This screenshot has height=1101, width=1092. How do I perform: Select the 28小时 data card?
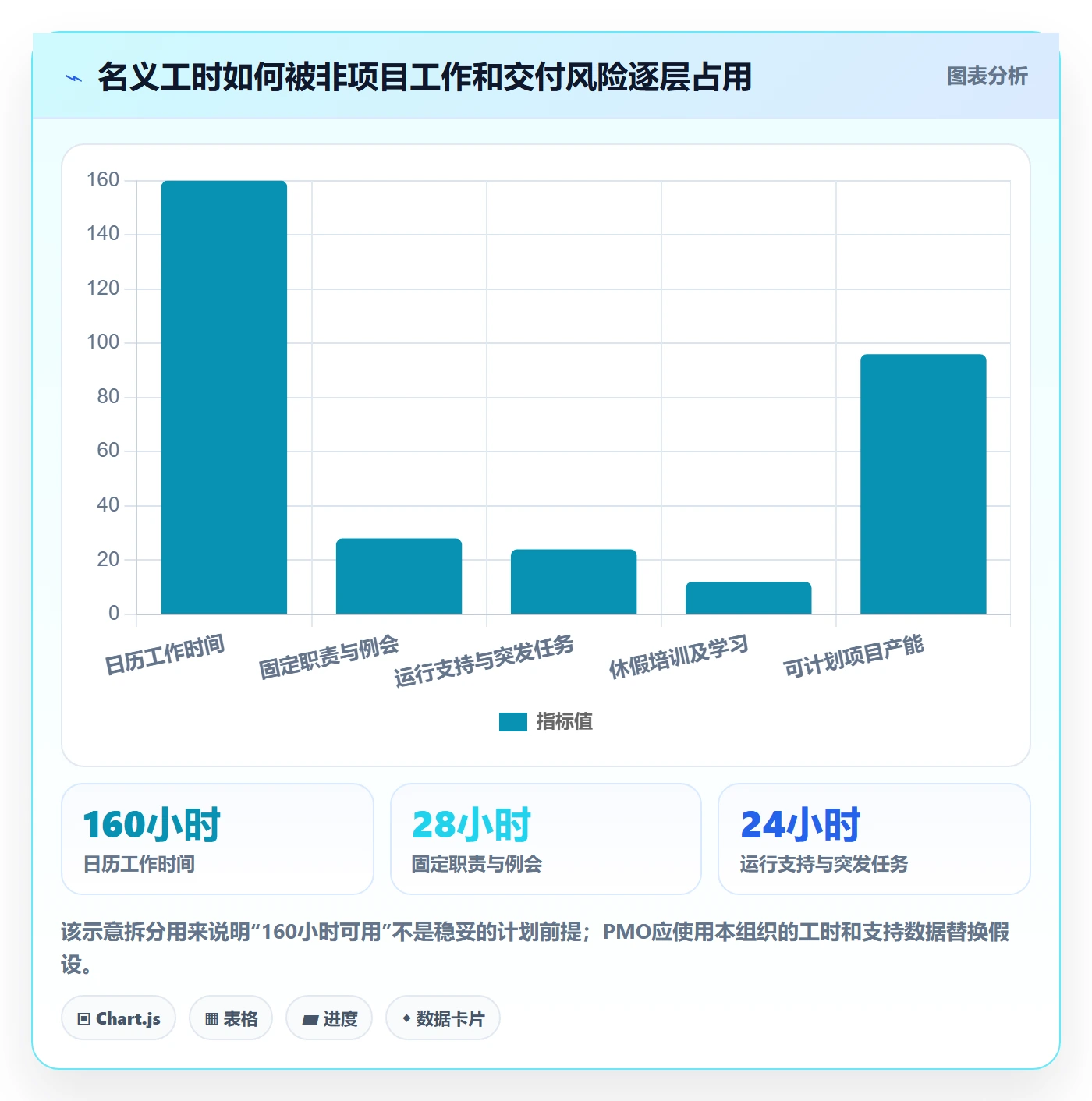(546, 839)
